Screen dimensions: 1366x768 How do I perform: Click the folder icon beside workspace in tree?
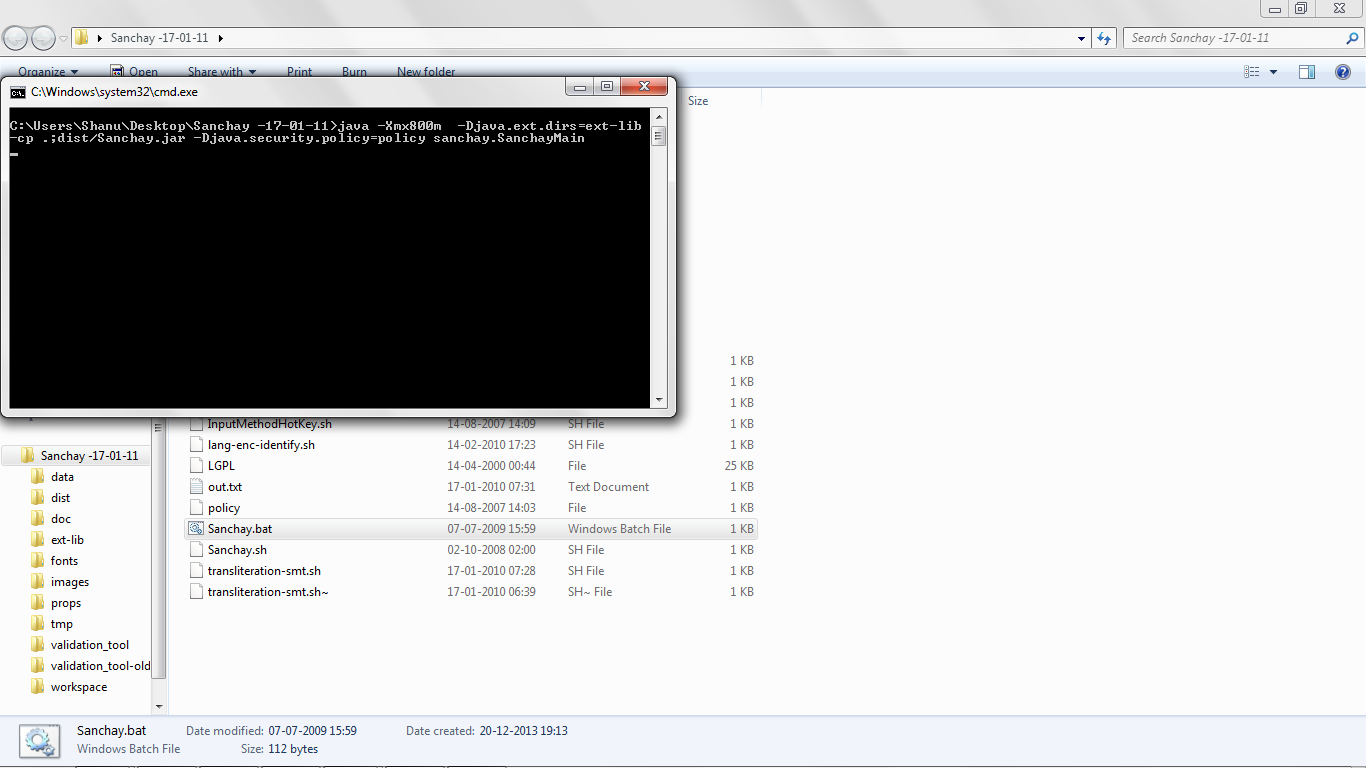click(38, 687)
